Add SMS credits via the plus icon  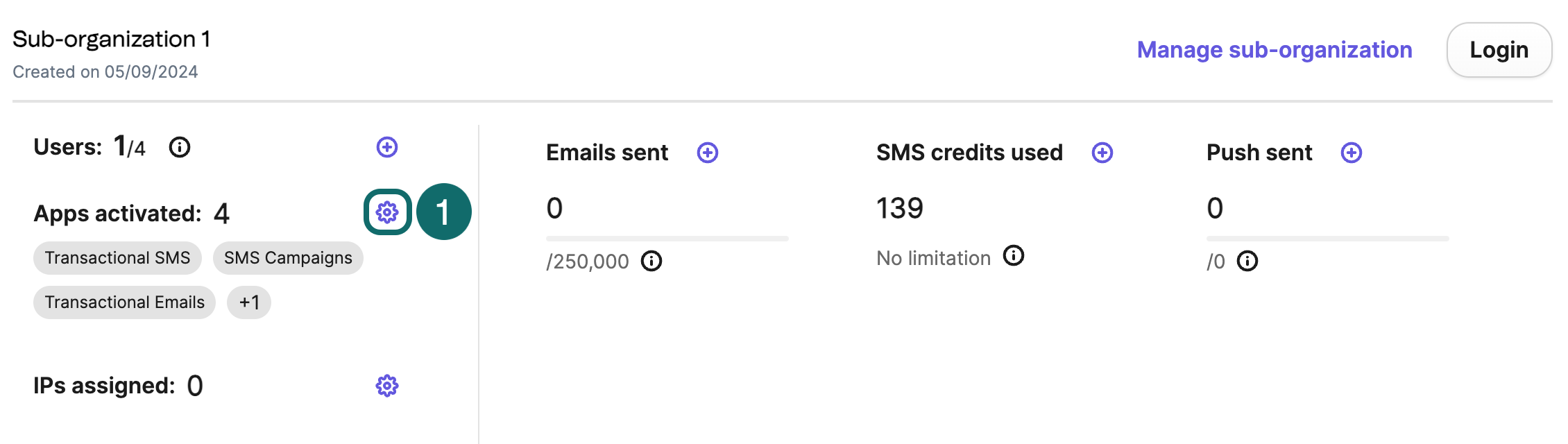tap(1102, 153)
